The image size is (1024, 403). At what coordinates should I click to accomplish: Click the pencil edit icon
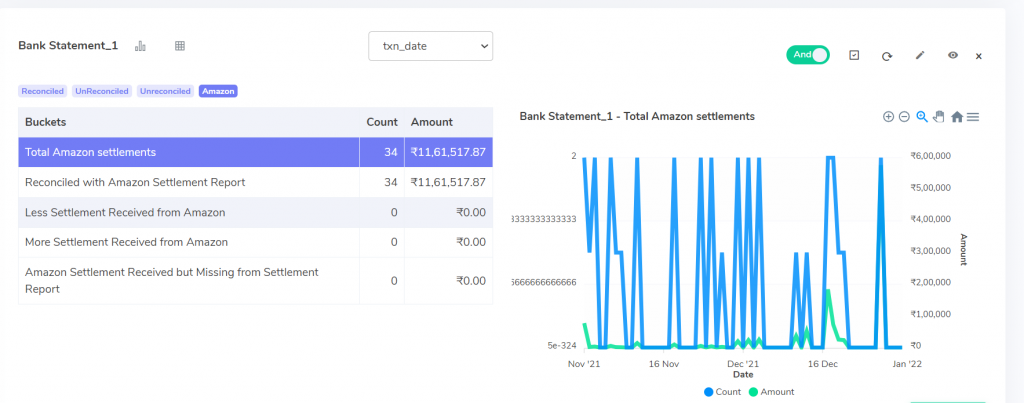click(920, 56)
